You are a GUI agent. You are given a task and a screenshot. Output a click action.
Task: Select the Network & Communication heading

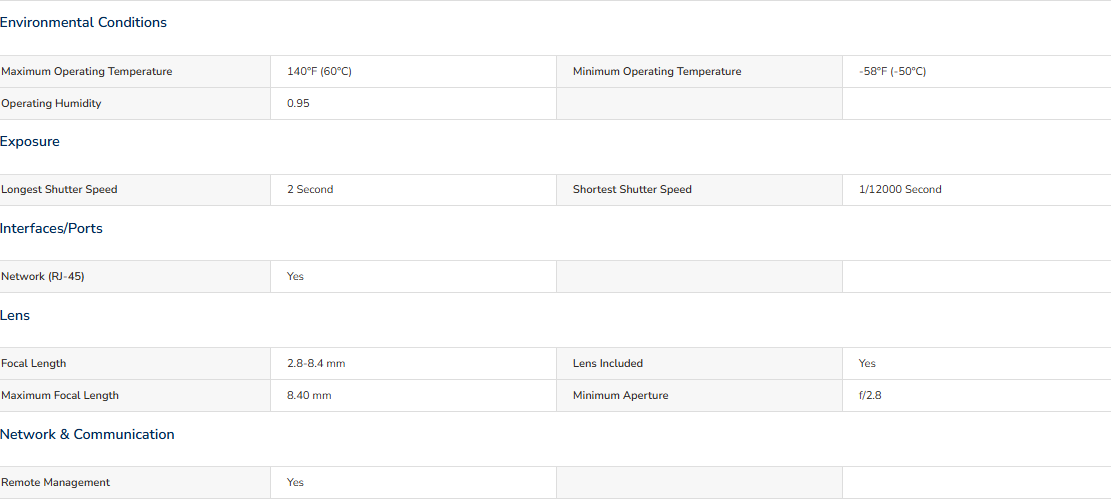[x=87, y=434]
